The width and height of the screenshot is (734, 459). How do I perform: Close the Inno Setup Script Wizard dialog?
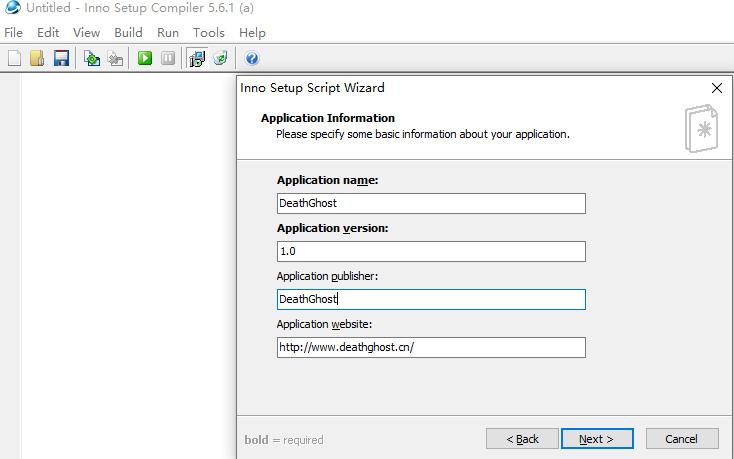716,88
